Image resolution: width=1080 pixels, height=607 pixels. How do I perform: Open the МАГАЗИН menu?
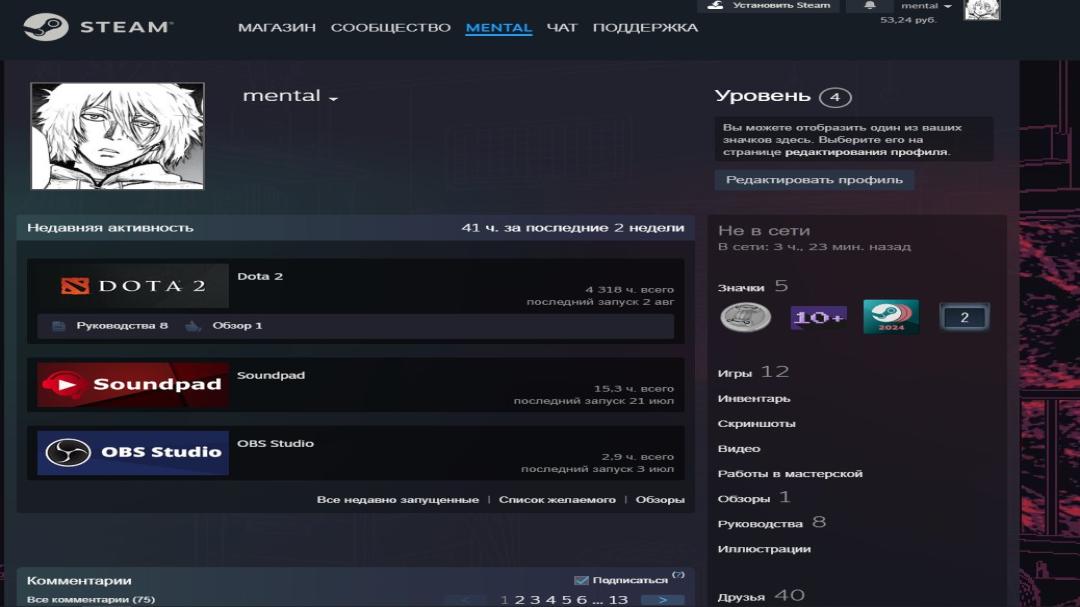coord(277,28)
